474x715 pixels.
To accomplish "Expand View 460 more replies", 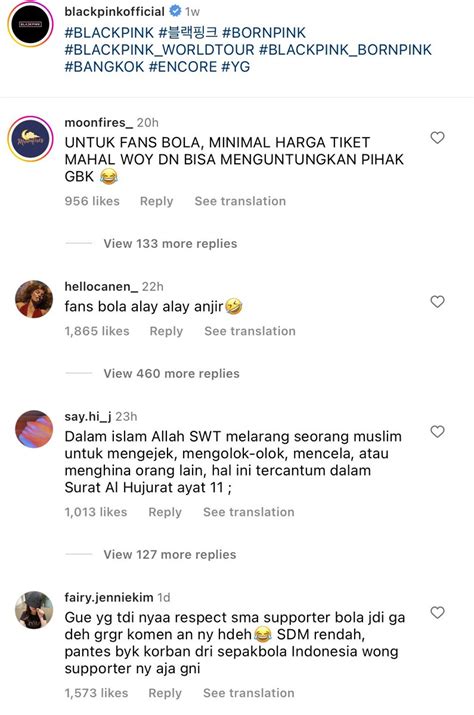I will point(171,373).
